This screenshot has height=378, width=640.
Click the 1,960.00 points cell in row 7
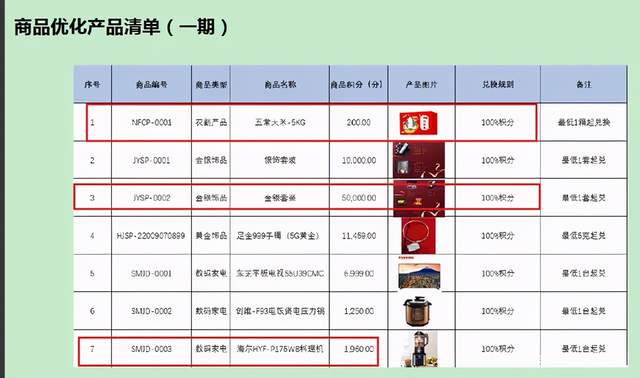point(359,349)
